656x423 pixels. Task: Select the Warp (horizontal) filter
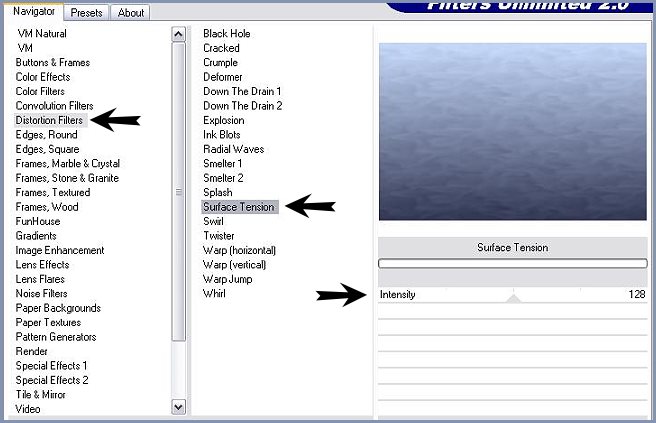coord(239,250)
